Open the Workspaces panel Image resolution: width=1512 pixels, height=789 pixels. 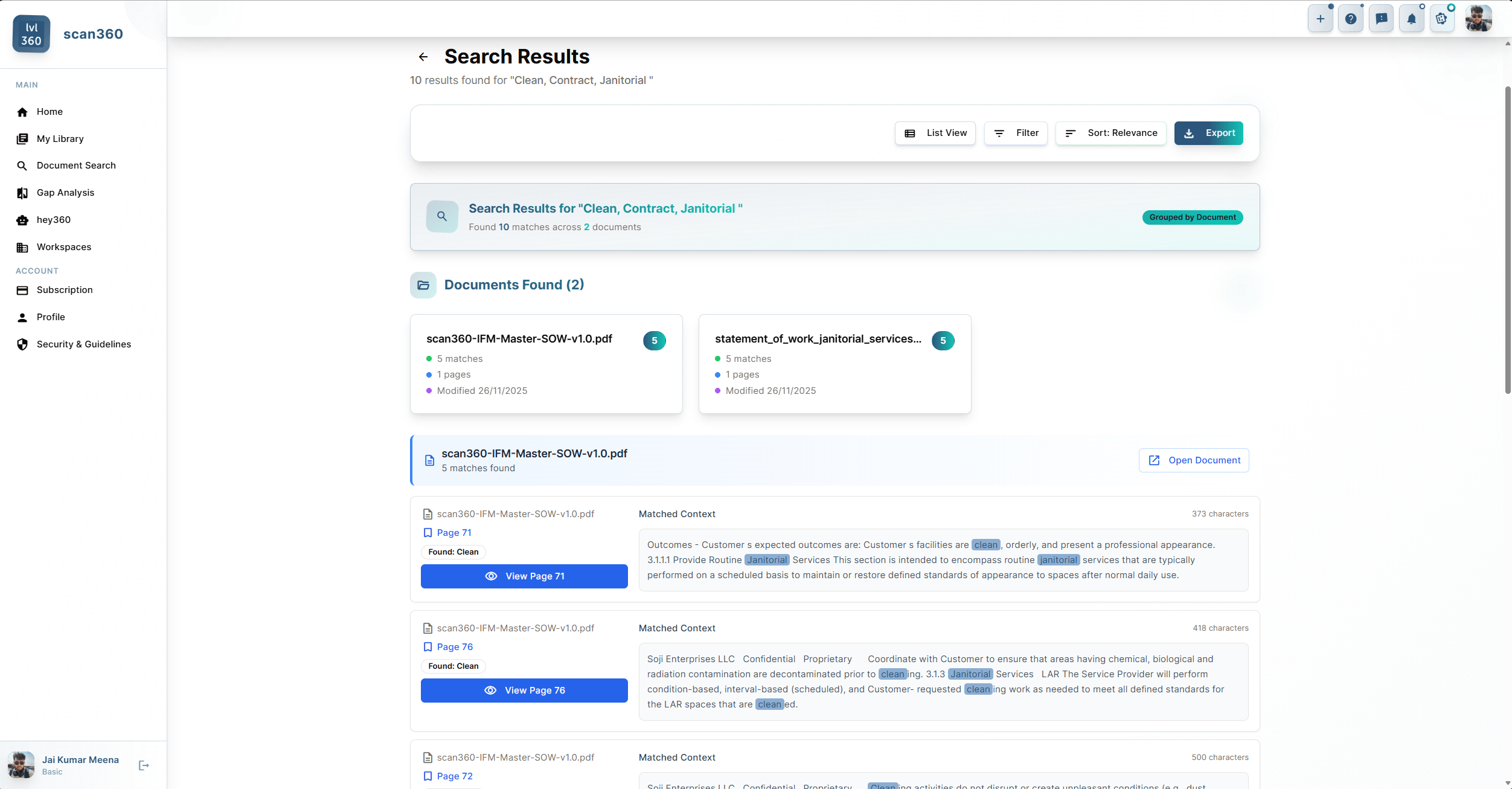point(63,246)
